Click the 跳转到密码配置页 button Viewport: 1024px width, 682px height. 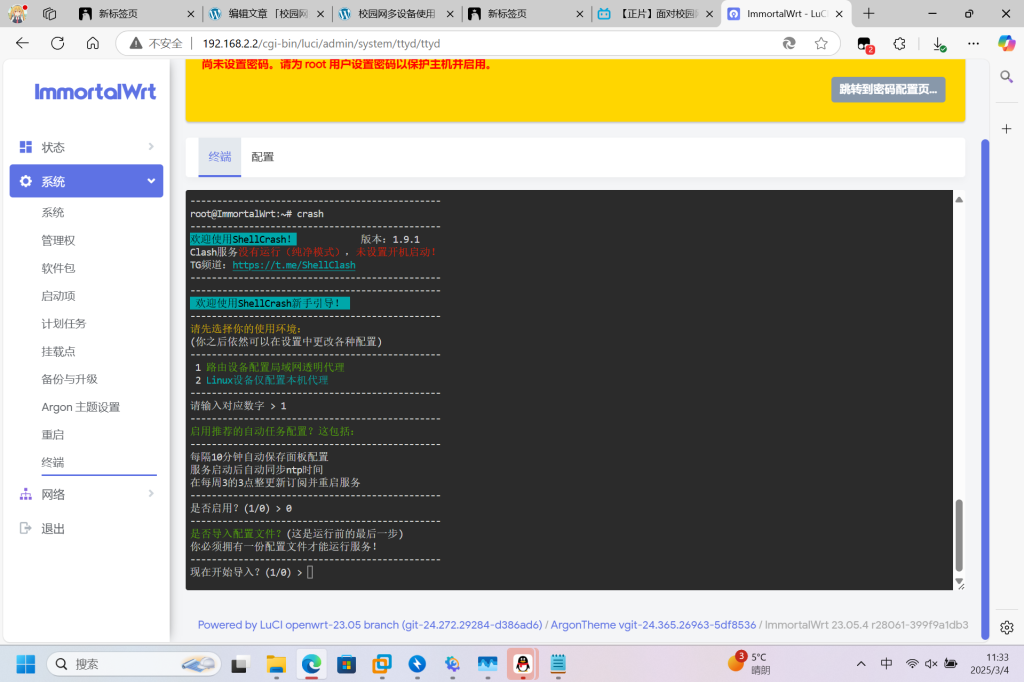[x=887, y=89]
